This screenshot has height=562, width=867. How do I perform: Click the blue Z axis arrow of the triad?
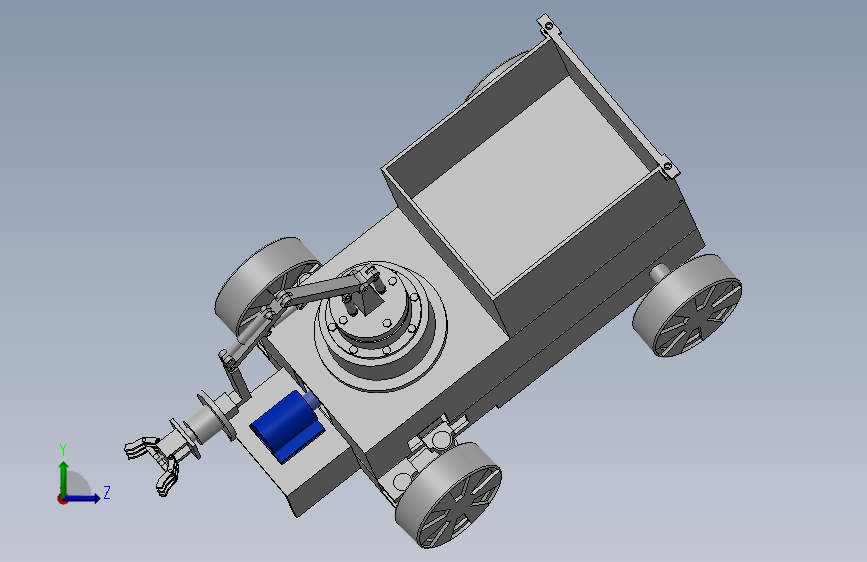click(83, 498)
